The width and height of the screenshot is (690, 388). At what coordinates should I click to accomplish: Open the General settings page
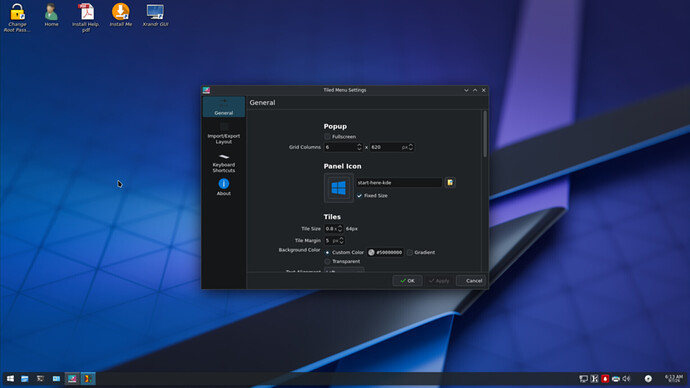[x=224, y=107]
